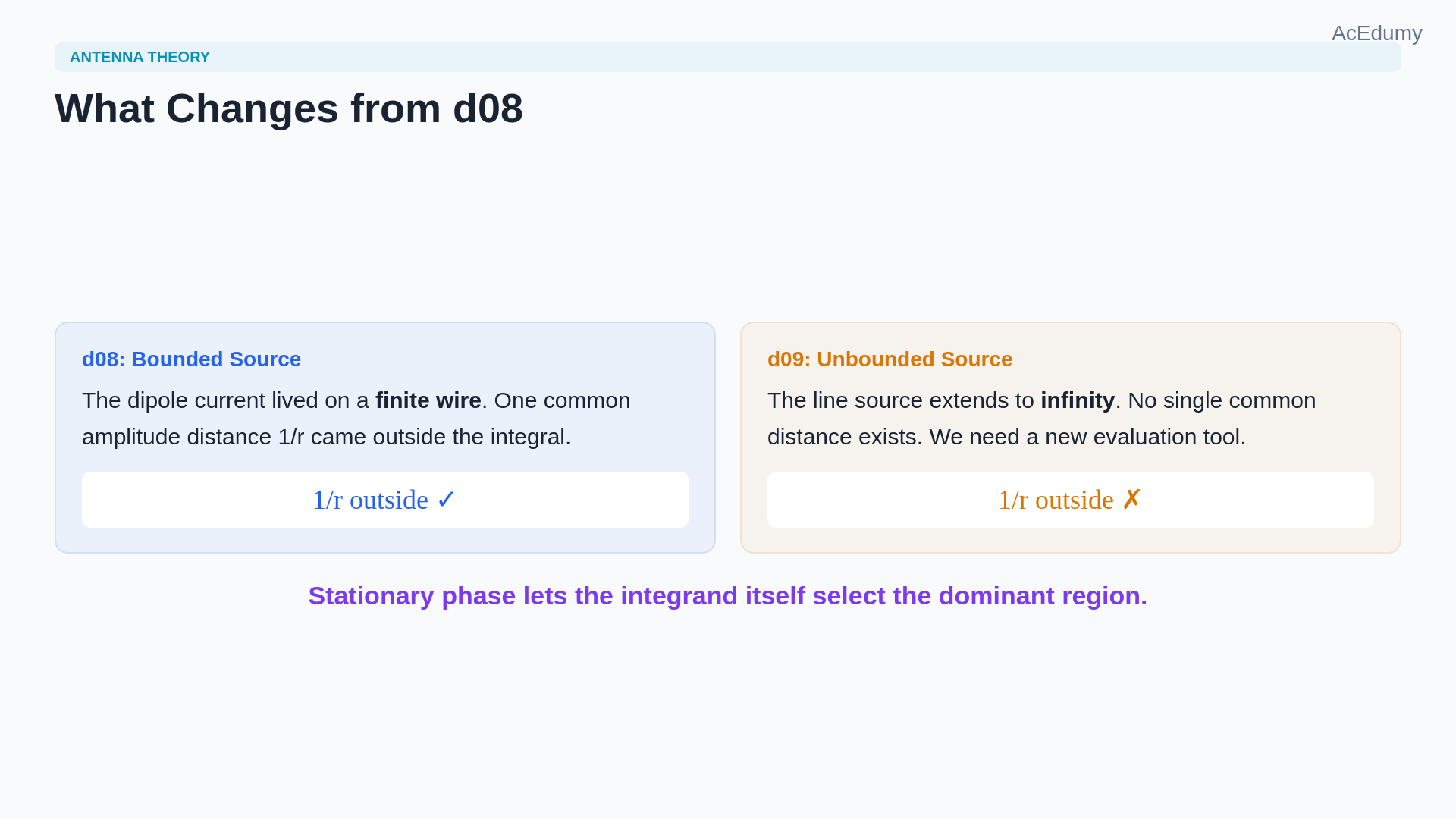
Task: Select the d08: Bounded Source heading
Action: click(x=191, y=359)
